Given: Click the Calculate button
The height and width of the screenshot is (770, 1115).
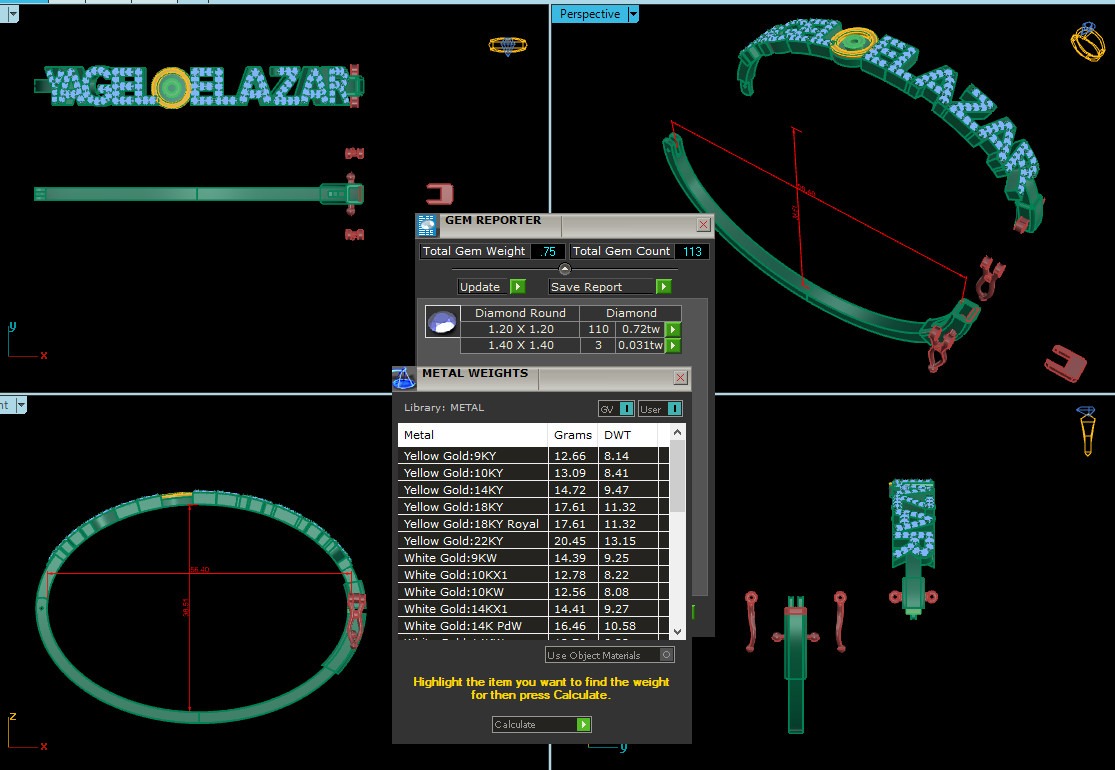Looking at the screenshot, I should click(x=541, y=724).
